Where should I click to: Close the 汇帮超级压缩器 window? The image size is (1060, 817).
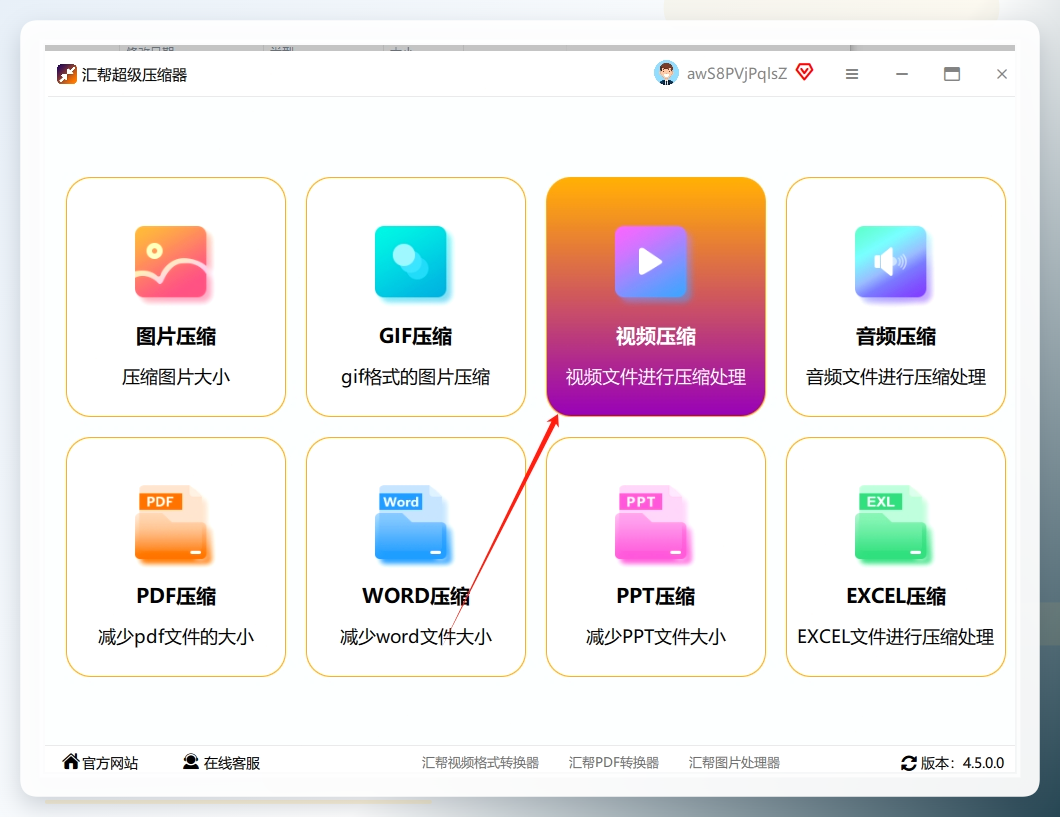(x=1002, y=74)
